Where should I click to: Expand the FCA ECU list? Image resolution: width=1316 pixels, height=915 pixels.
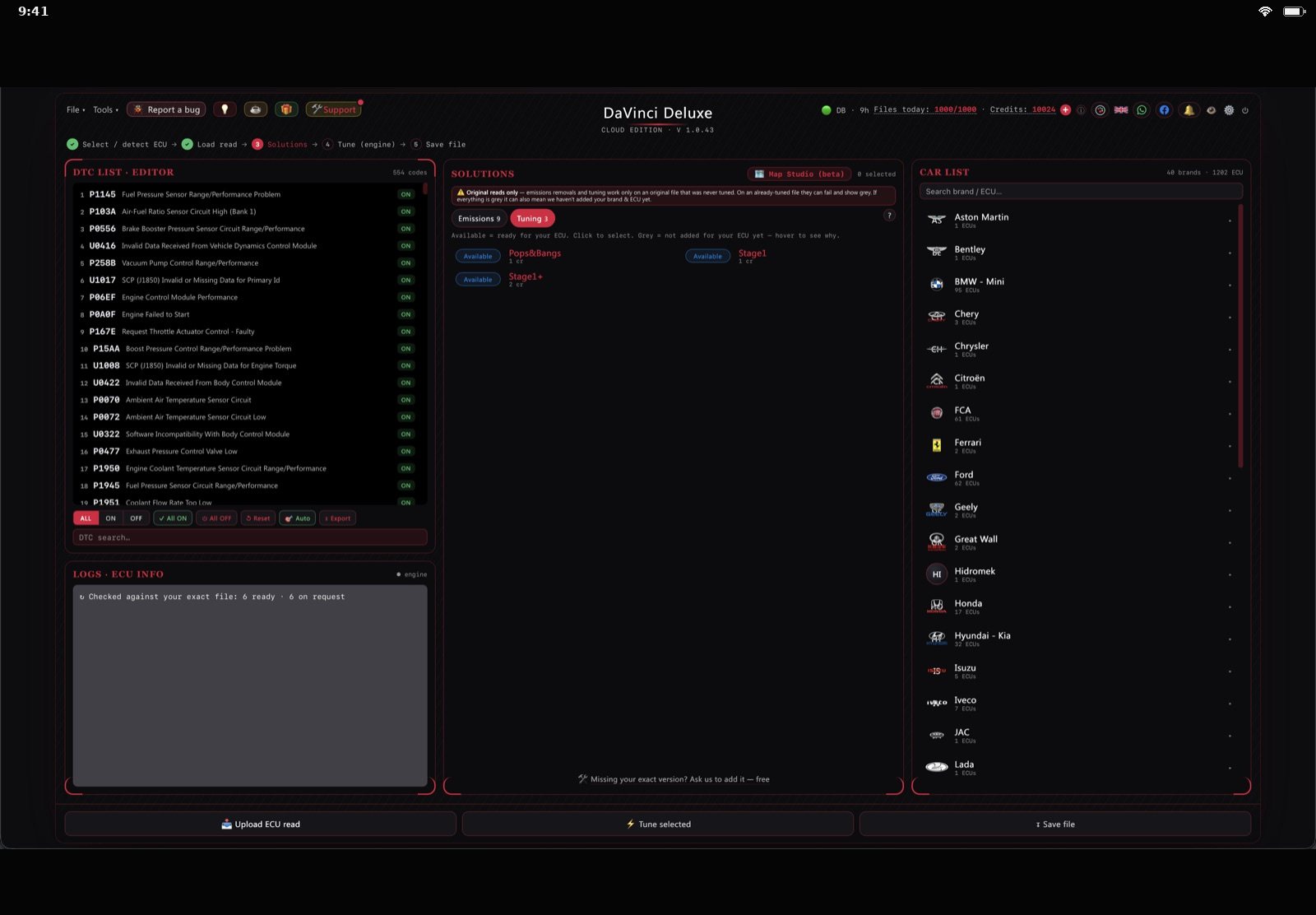click(1230, 414)
